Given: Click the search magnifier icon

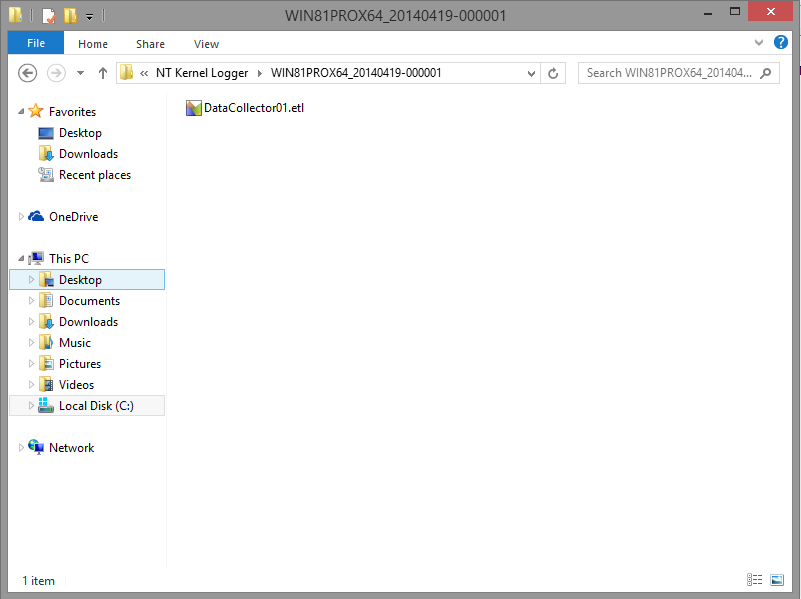Looking at the screenshot, I should (x=766, y=74).
